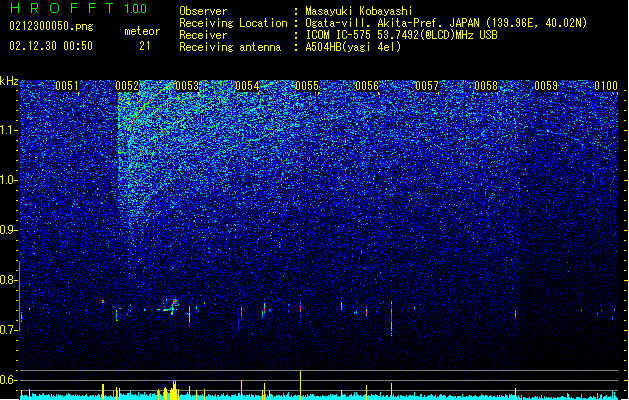Click the 0059 time marker

click(546, 86)
